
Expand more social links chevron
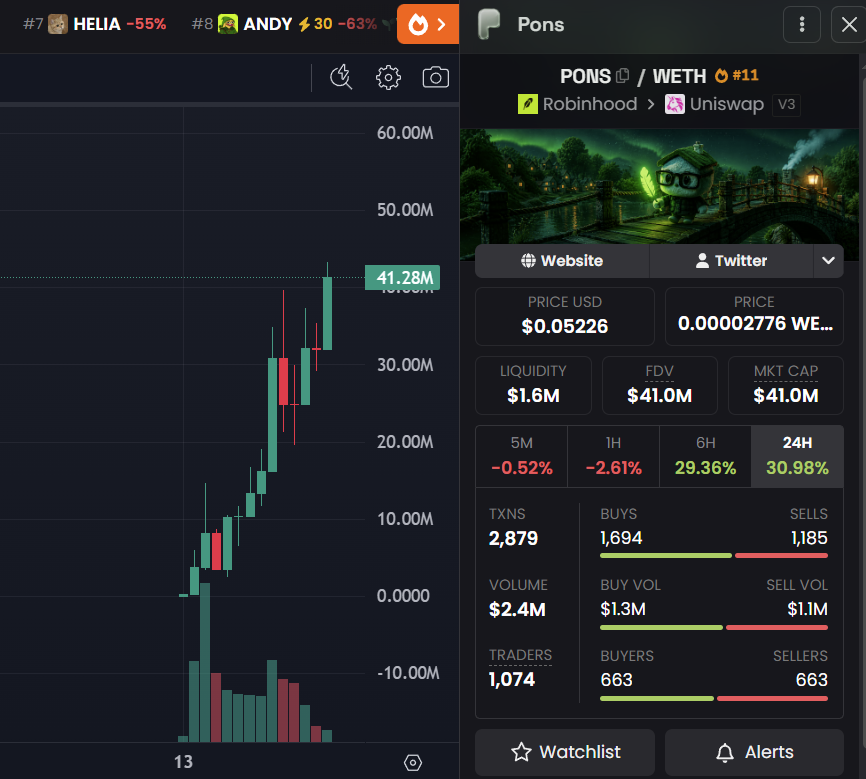point(828,261)
